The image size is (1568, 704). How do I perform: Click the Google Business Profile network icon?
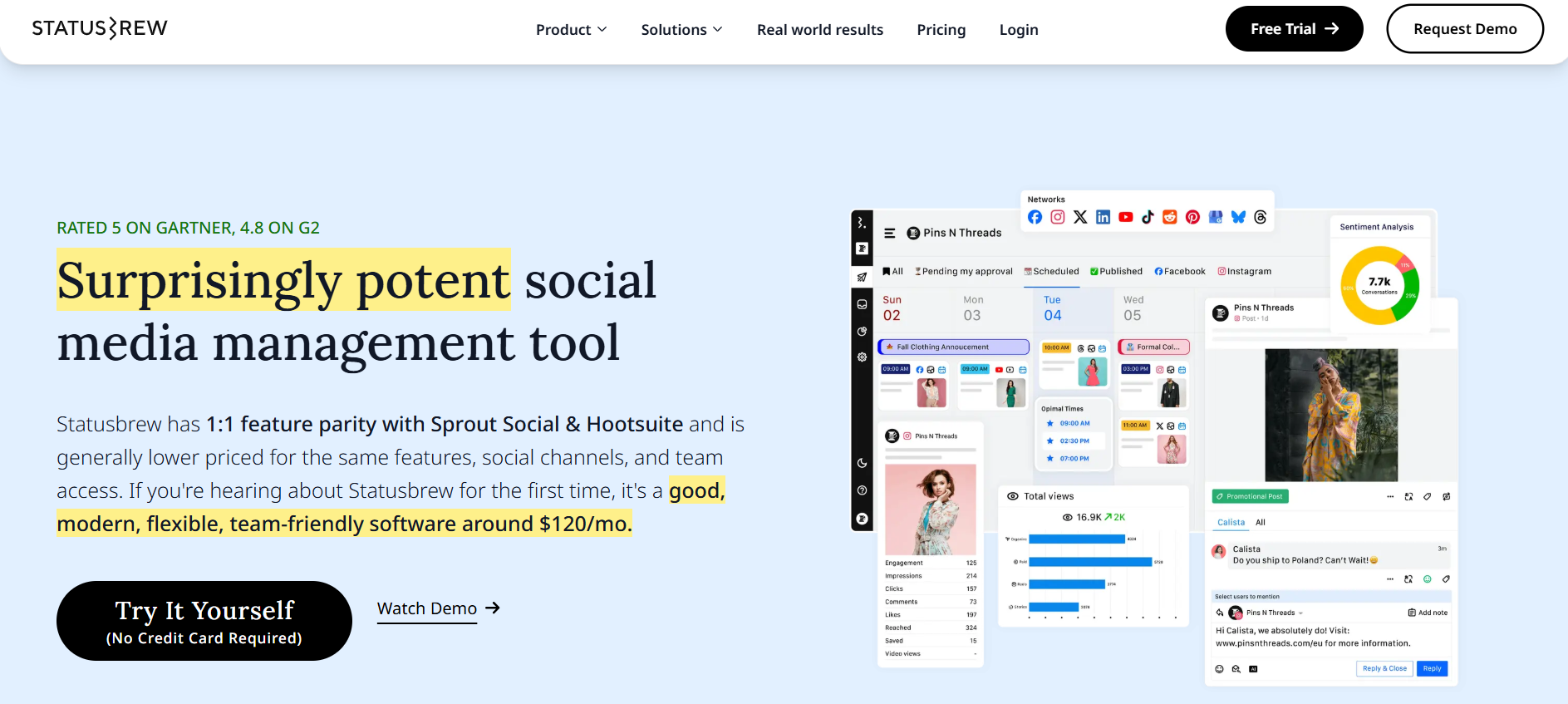pyautogui.click(x=1216, y=217)
